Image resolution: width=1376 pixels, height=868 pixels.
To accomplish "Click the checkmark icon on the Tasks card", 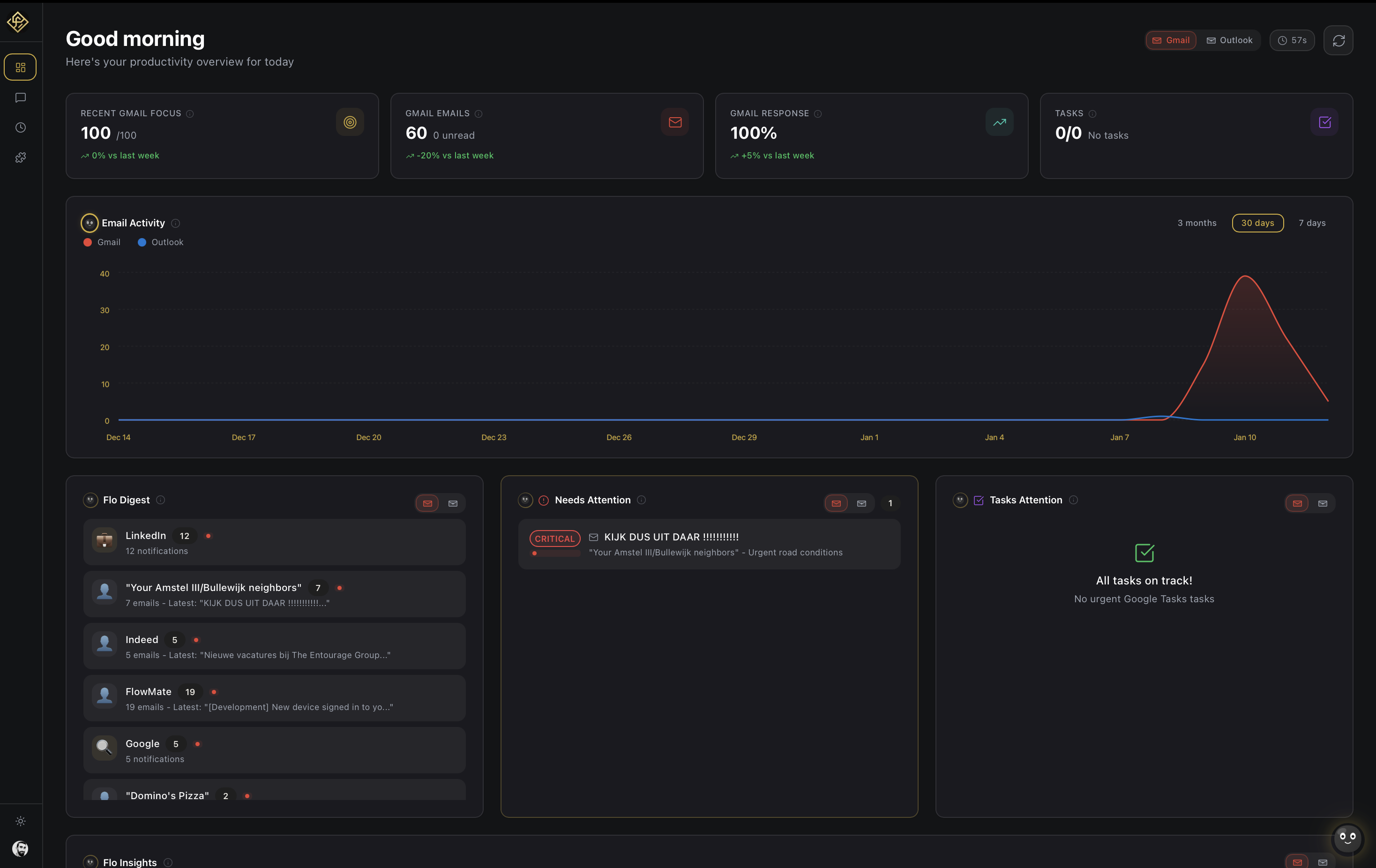I will click(x=1324, y=122).
